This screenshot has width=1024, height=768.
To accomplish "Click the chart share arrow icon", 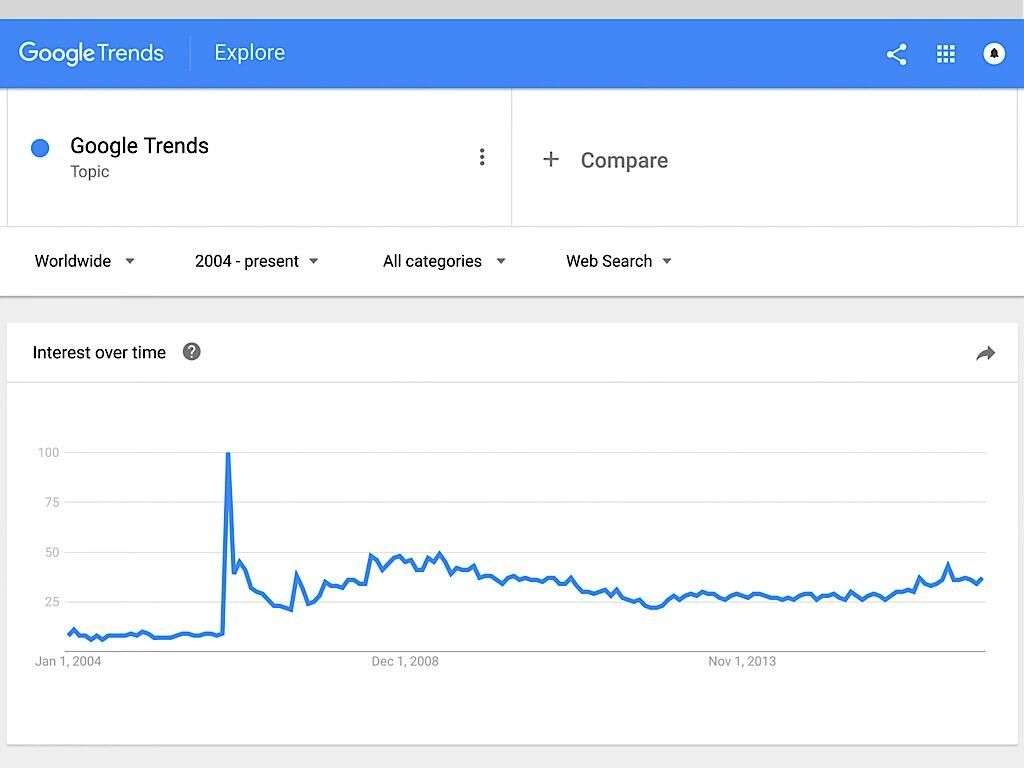I will point(985,353).
